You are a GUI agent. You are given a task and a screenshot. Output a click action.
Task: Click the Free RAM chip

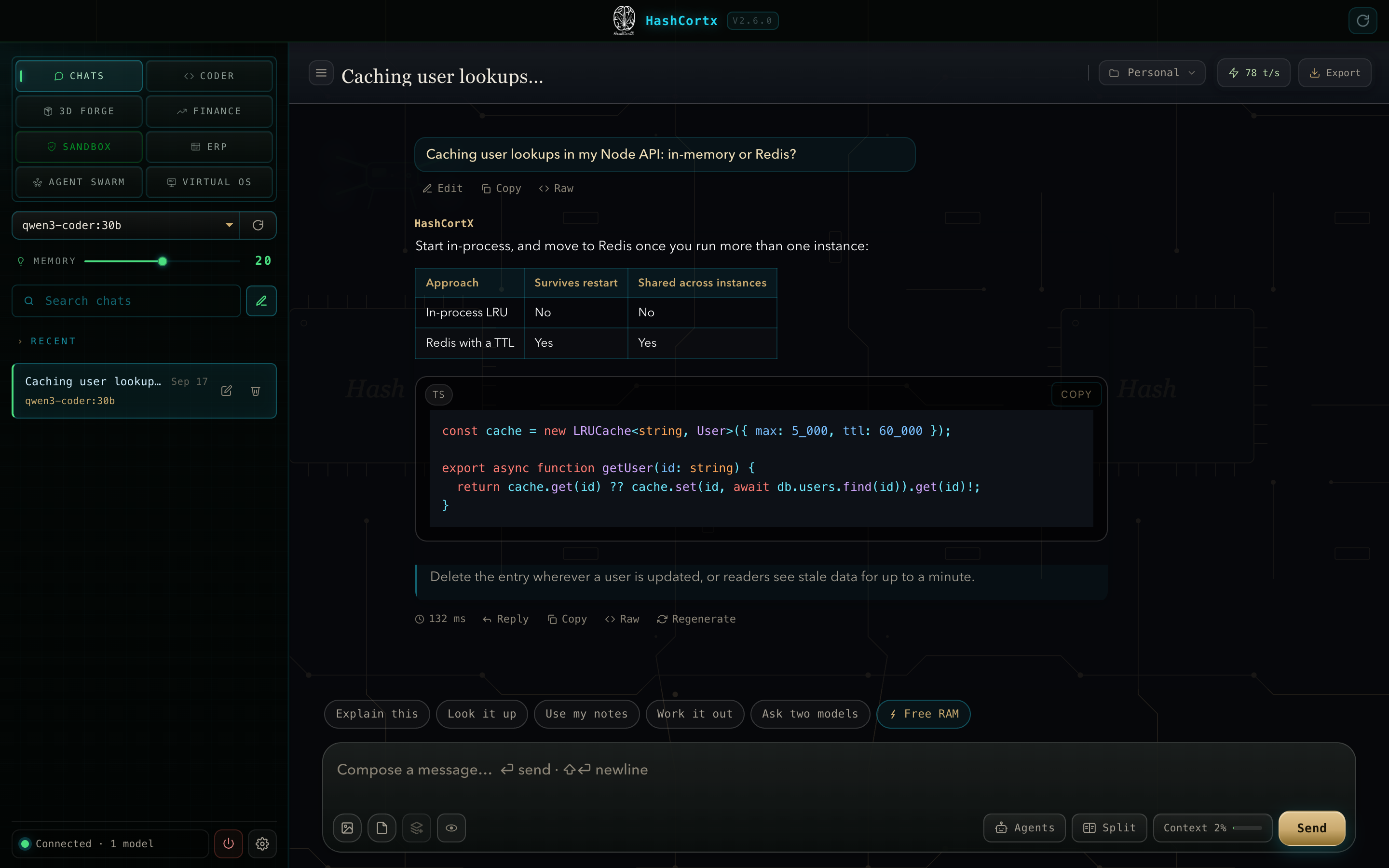click(924, 714)
